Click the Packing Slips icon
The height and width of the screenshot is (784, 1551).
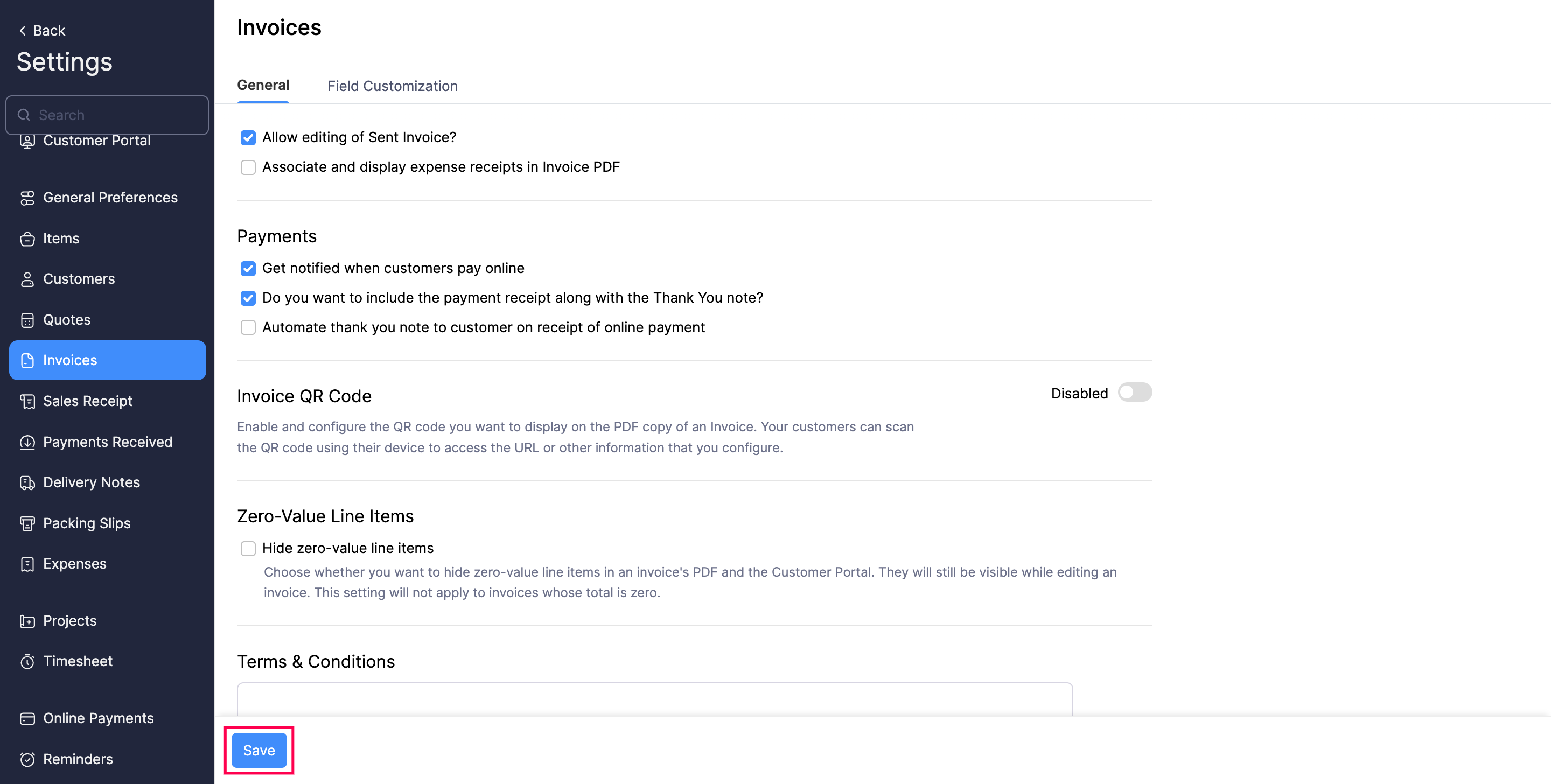(27, 524)
